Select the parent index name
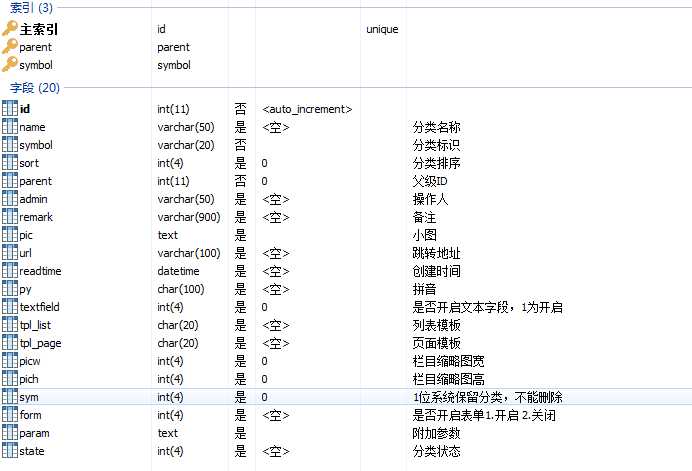 tap(35, 47)
